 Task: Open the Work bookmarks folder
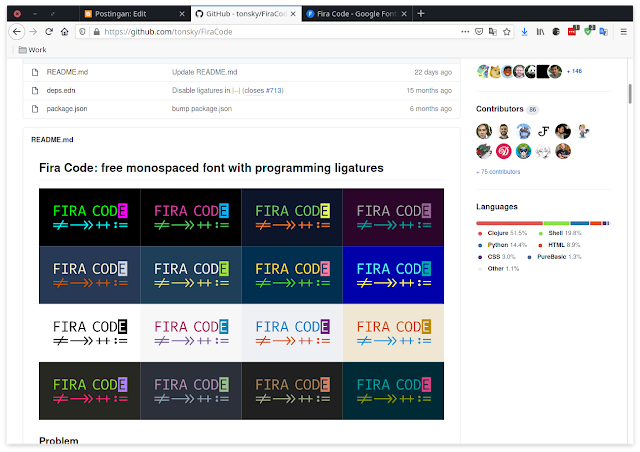pos(33,50)
